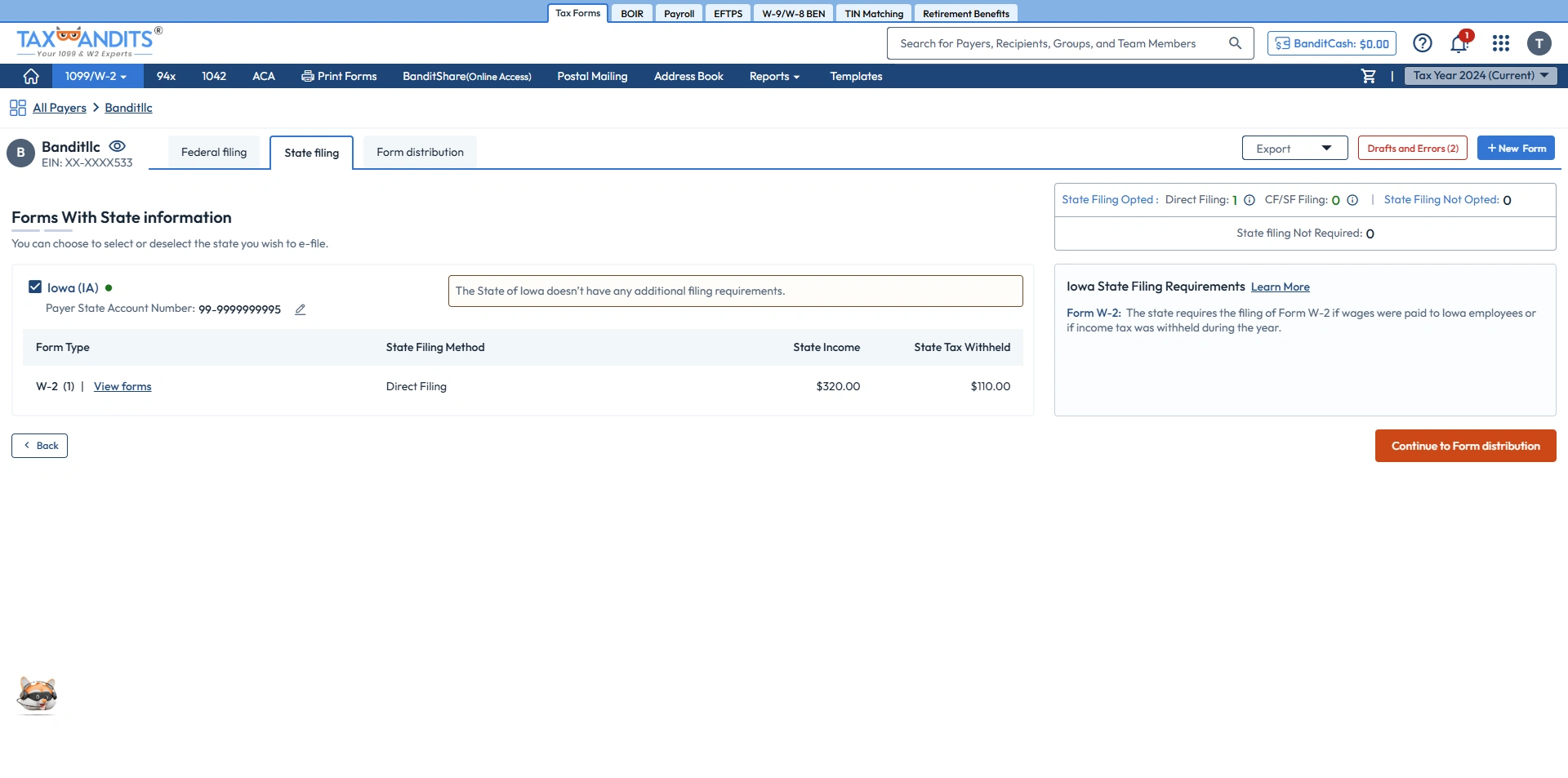This screenshot has height=778, width=1568.
Task: Show info for CF/SF Filing count
Action: (1352, 200)
